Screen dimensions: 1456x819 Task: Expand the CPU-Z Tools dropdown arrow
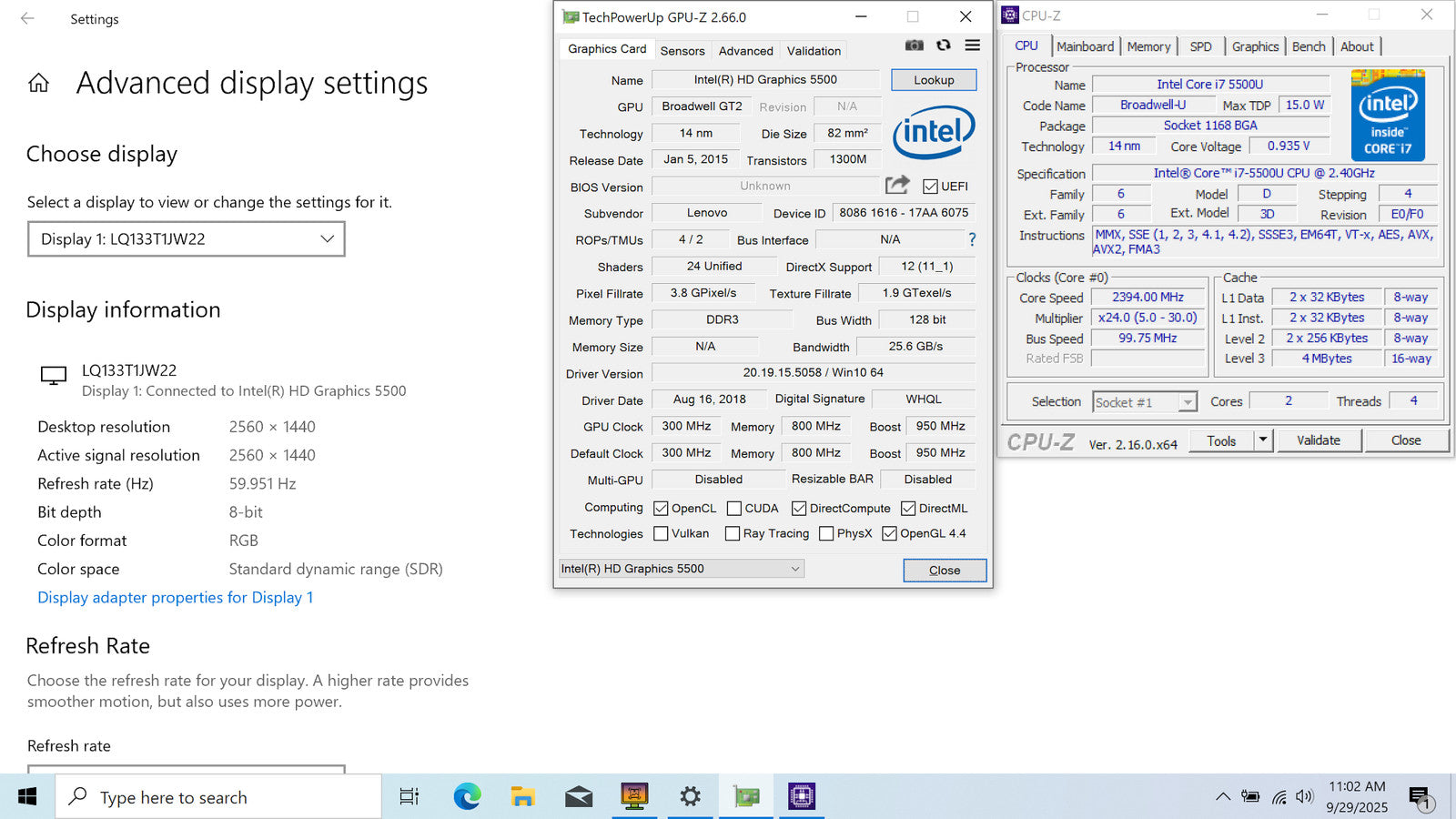pyautogui.click(x=1263, y=440)
